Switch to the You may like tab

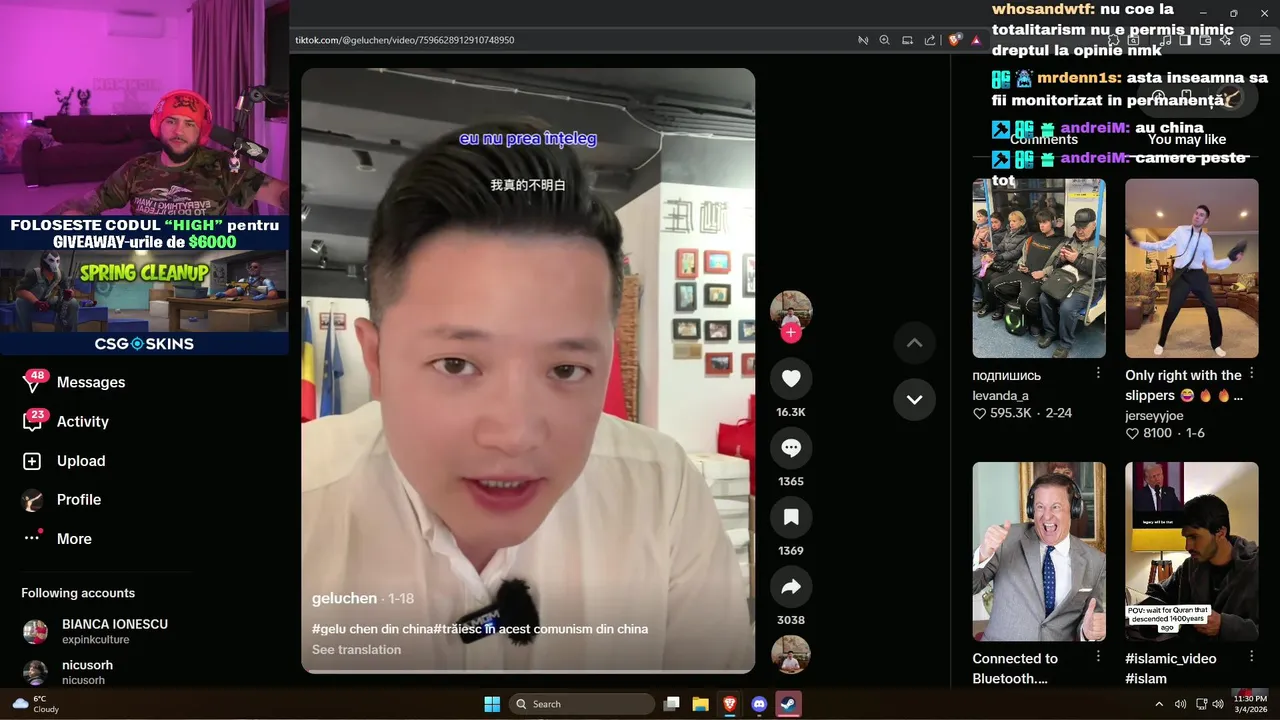pos(1187,139)
